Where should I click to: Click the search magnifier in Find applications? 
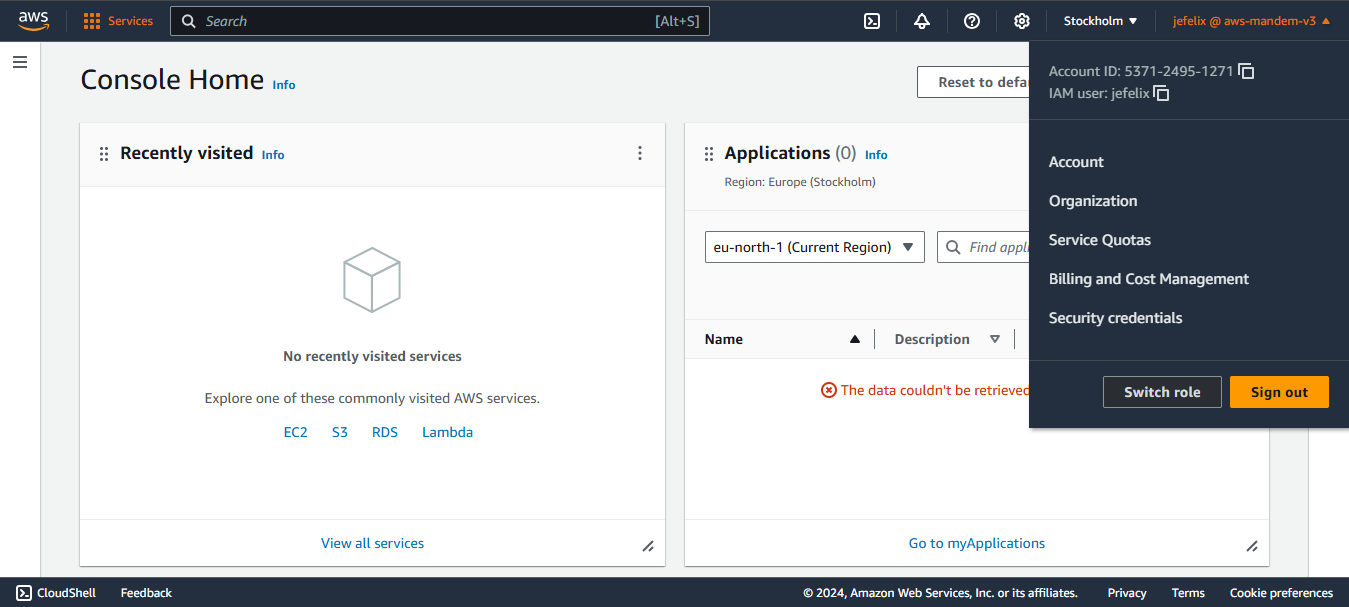(x=953, y=247)
